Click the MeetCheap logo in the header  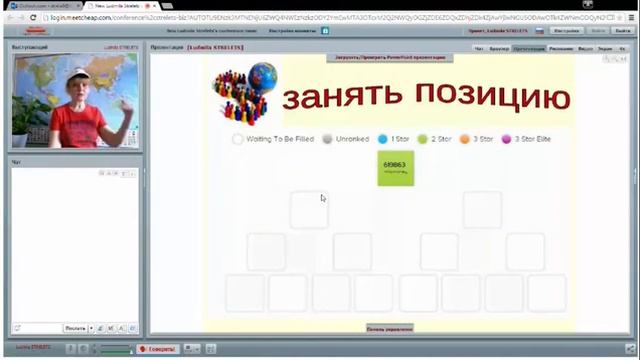36,31
